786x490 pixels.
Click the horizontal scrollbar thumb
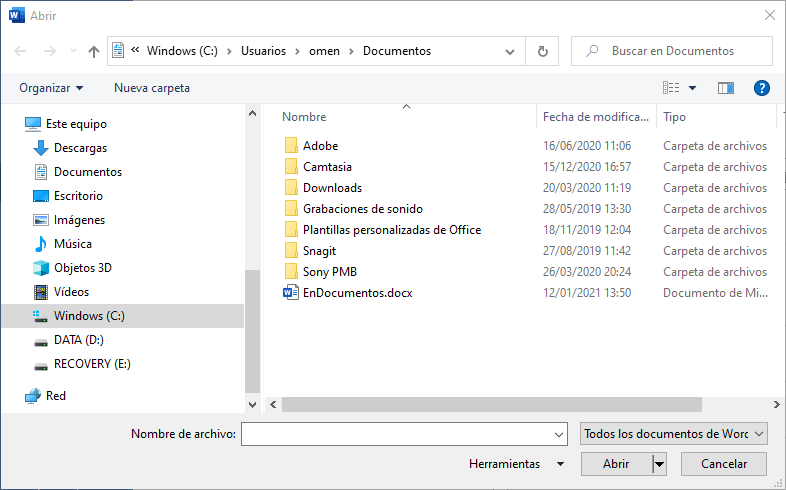pyautogui.click(x=492, y=404)
